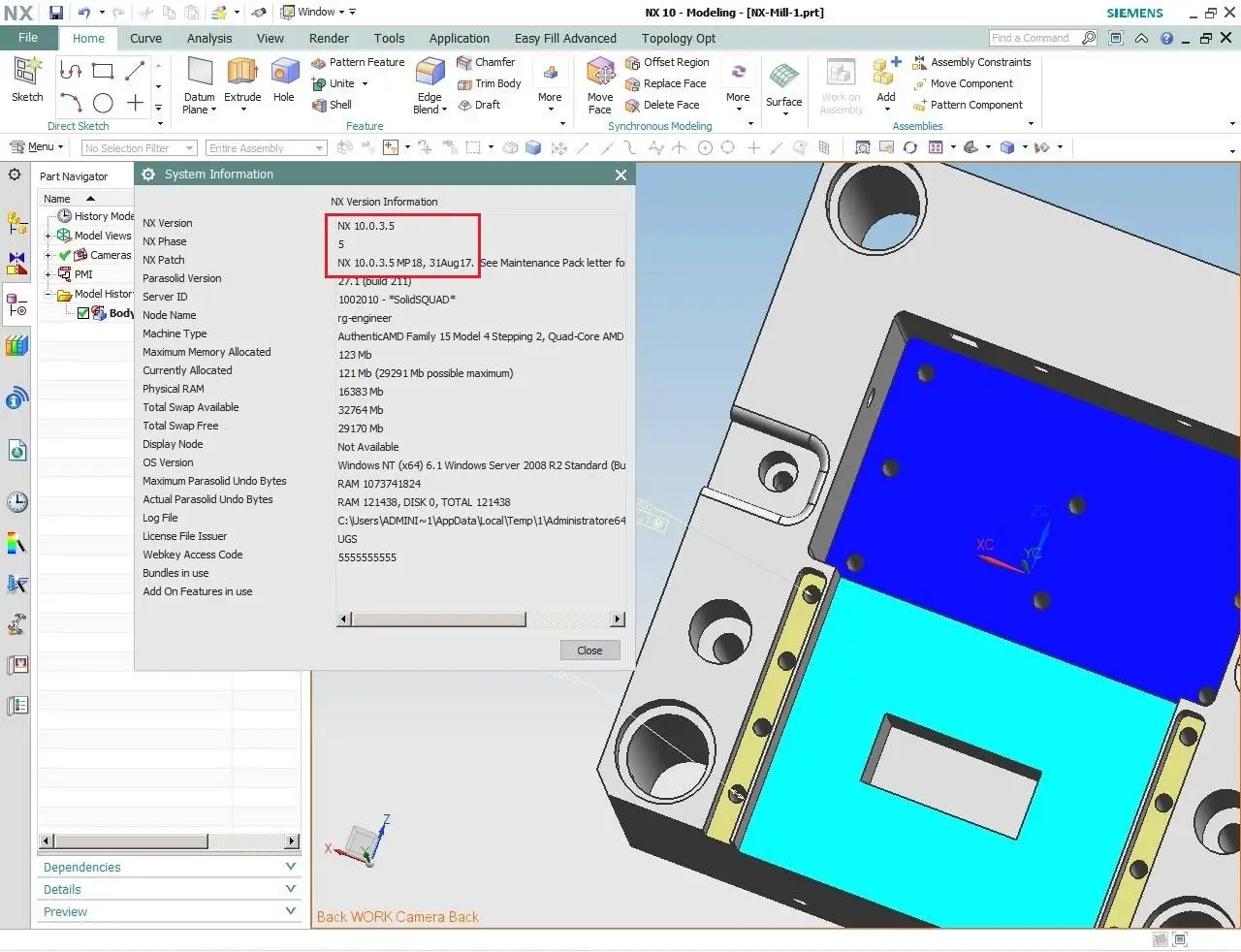
Task: Activate the Hole feature tool
Action: point(284,79)
